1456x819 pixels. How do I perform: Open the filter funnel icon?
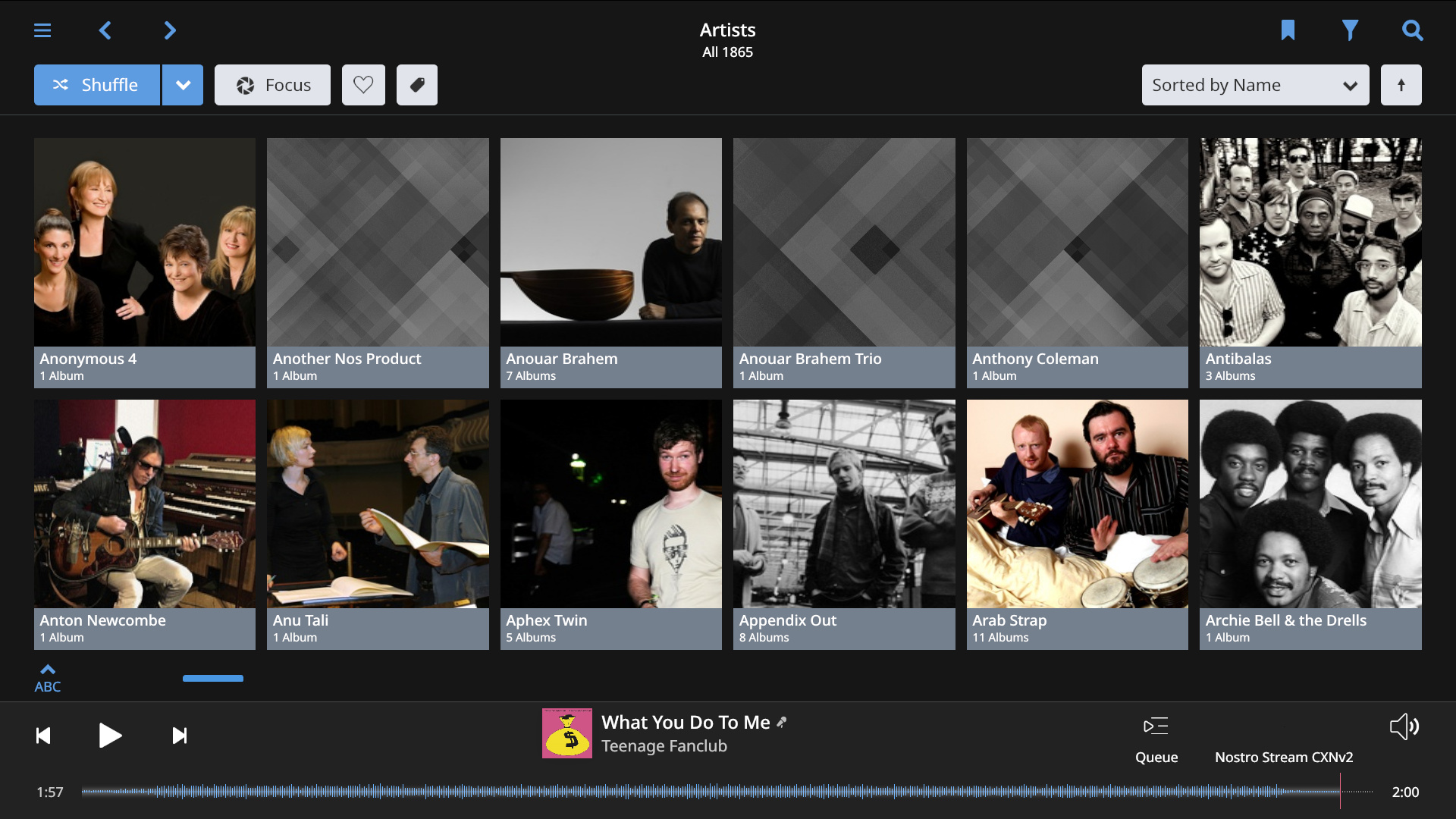(1350, 30)
